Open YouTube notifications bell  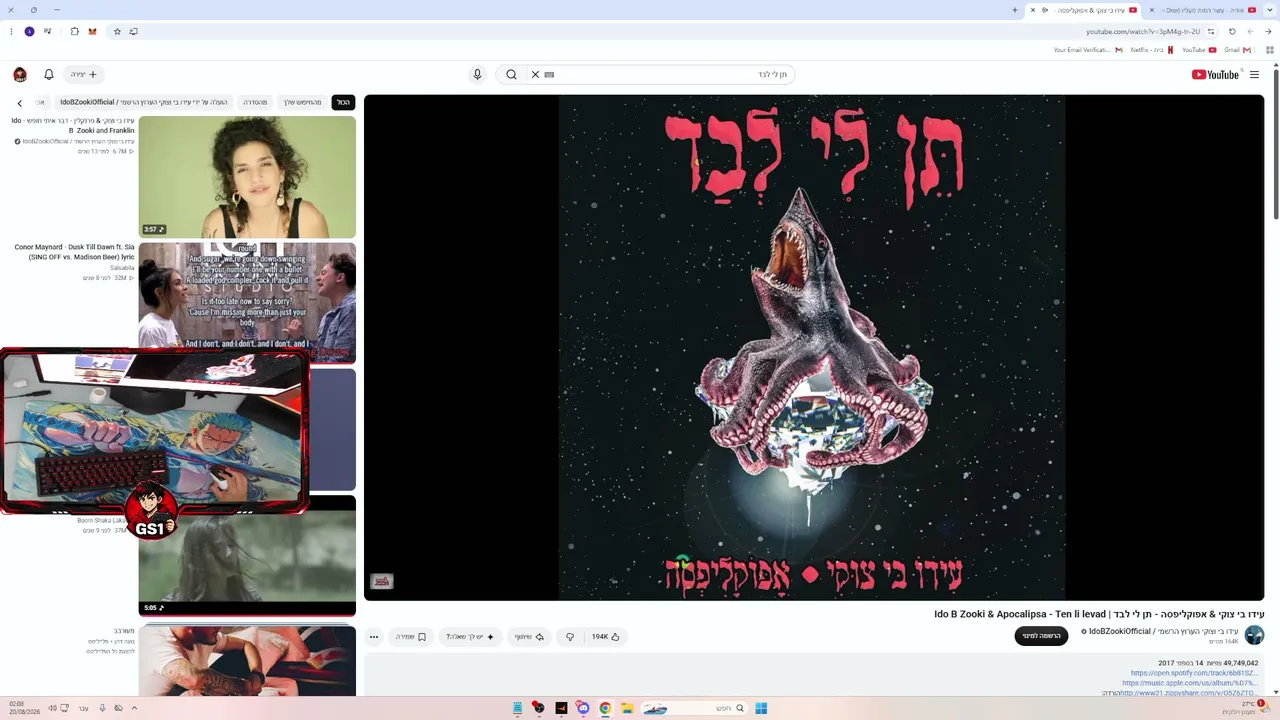pyautogui.click(x=48, y=74)
